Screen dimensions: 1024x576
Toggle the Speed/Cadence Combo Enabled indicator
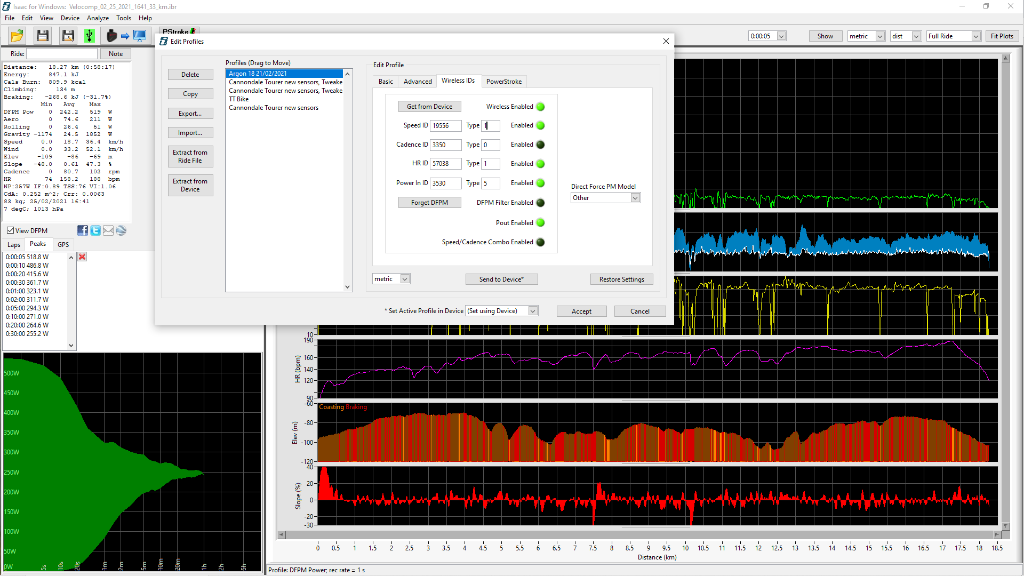(x=541, y=242)
